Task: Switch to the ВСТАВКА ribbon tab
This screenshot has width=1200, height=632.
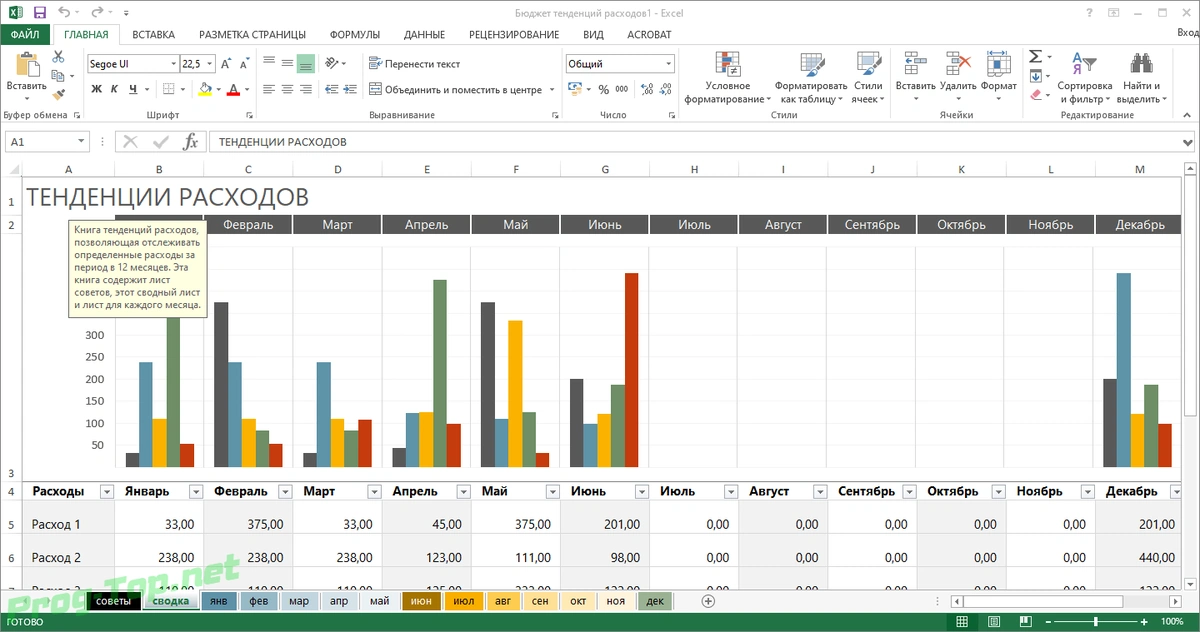Action: coord(153,34)
